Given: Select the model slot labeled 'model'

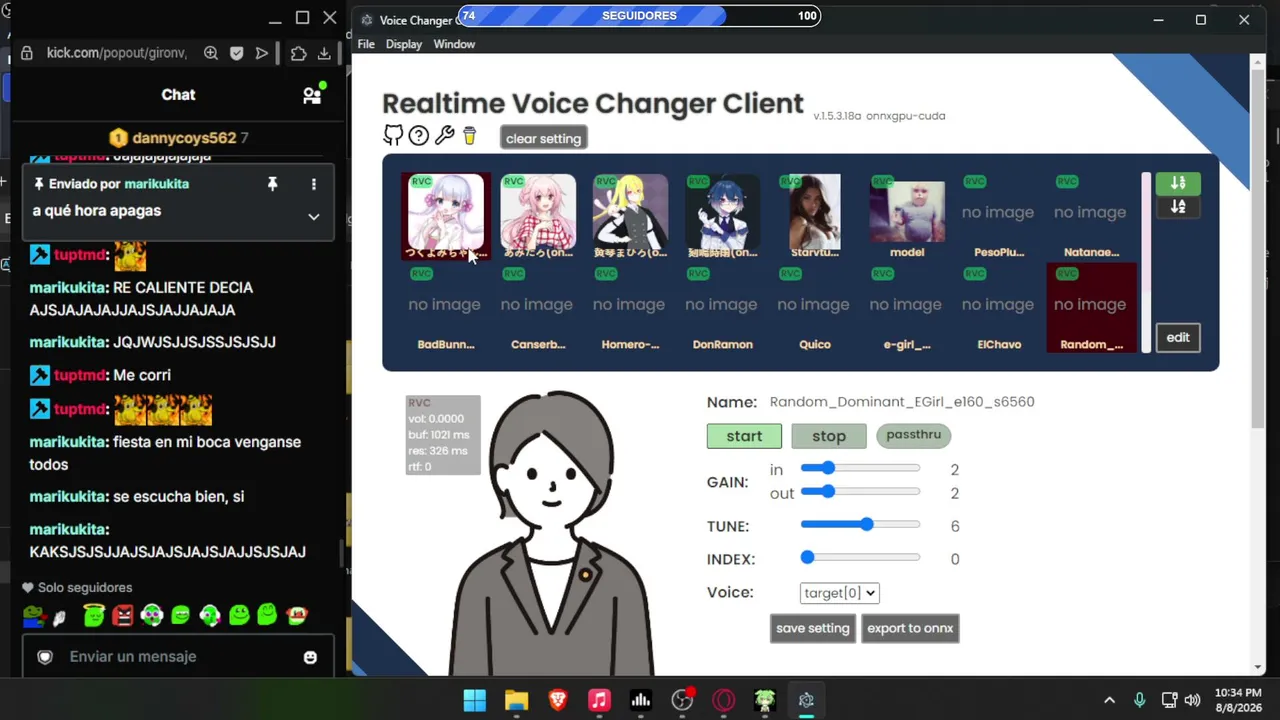Looking at the screenshot, I should [x=907, y=216].
